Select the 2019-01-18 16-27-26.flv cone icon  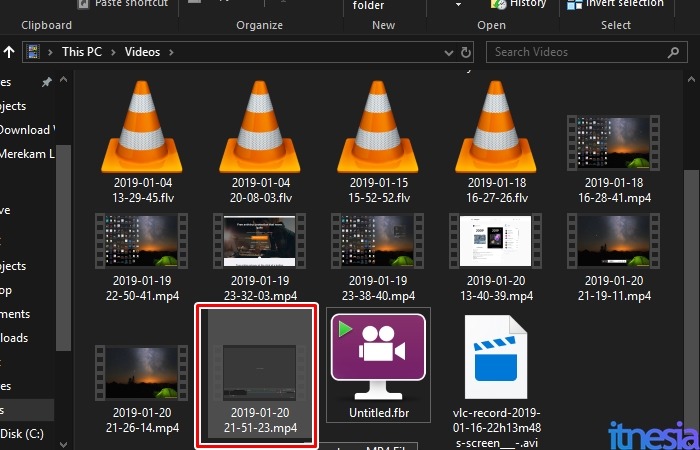point(496,127)
